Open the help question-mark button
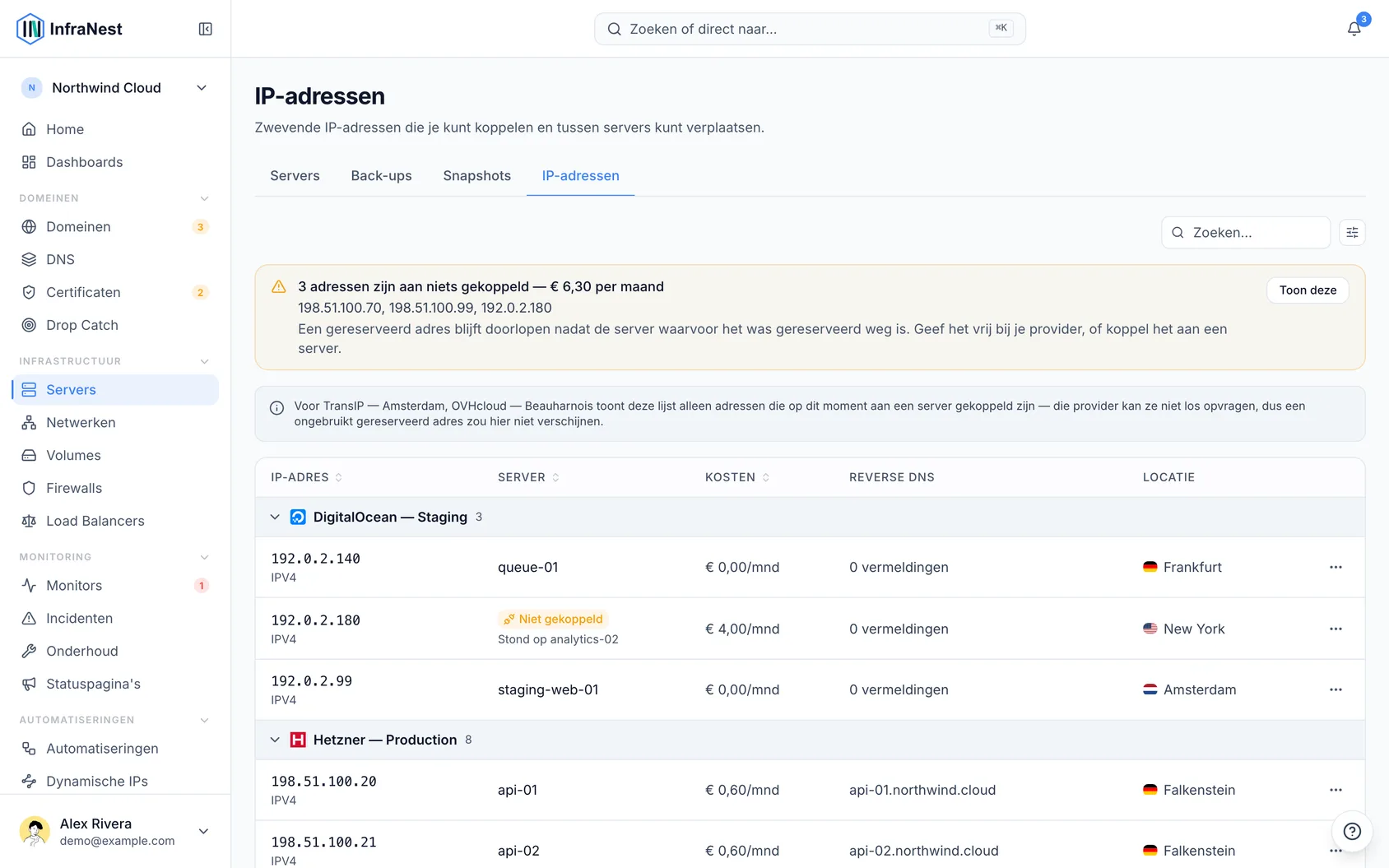 point(1352,831)
